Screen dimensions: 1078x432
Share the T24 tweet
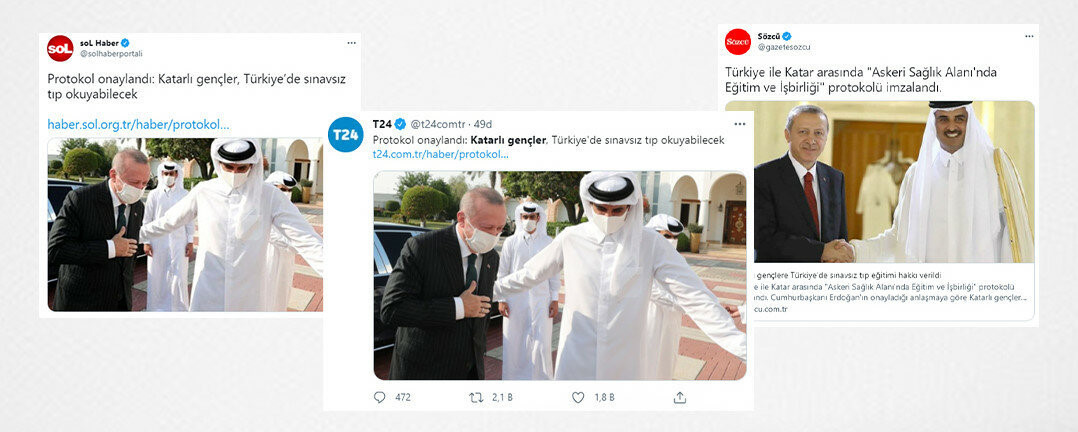tap(679, 397)
